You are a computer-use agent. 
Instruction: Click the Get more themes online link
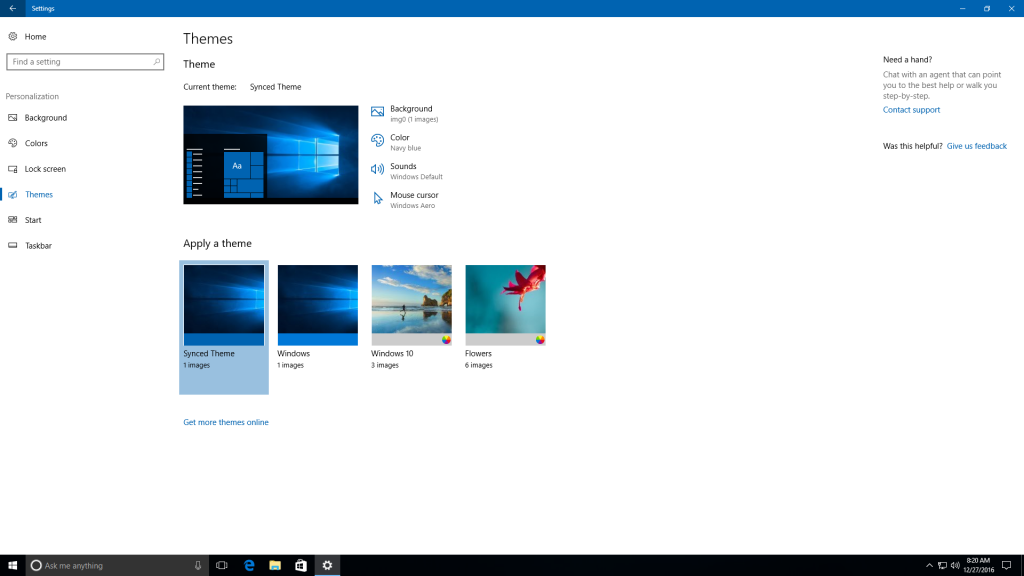226,422
